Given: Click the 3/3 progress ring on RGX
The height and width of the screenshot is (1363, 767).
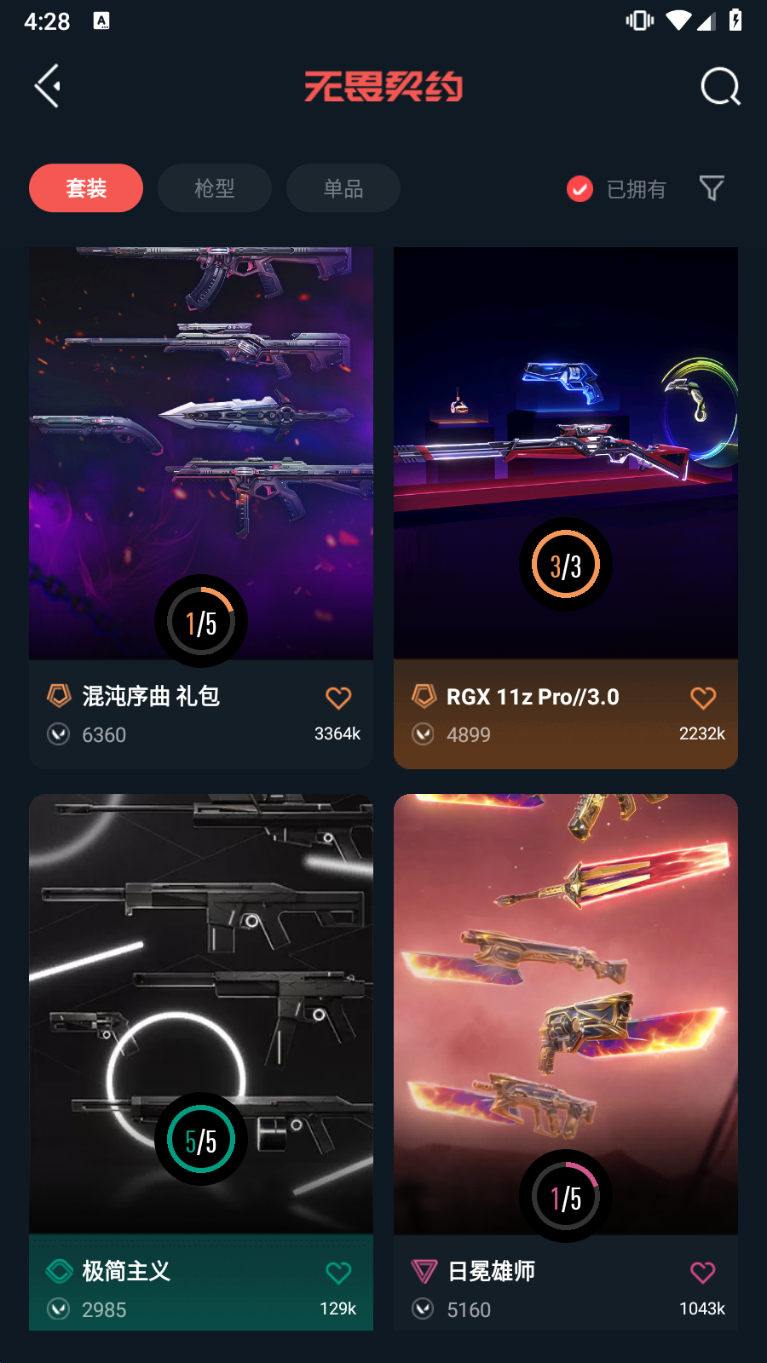Looking at the screenshot, I should (565, 565).
